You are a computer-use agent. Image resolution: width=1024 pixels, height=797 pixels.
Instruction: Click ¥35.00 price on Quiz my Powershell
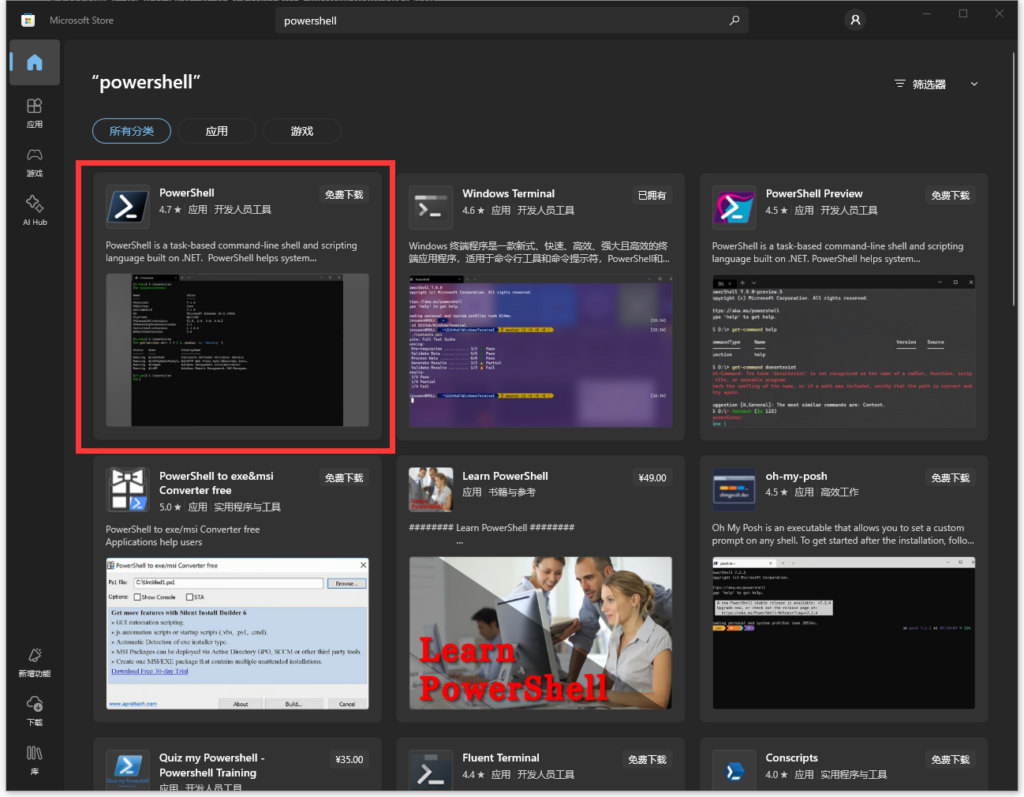point(349,760)
